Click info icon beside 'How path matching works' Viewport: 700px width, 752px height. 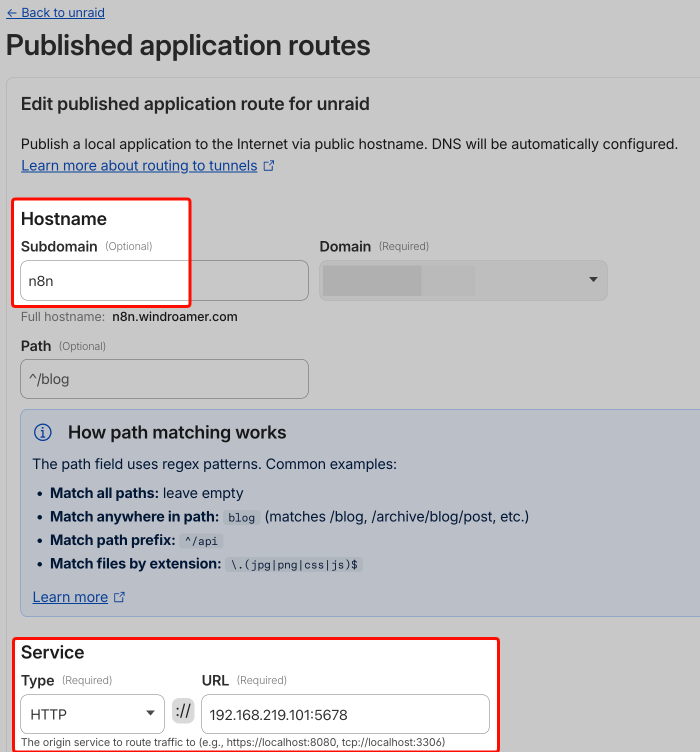43,433
